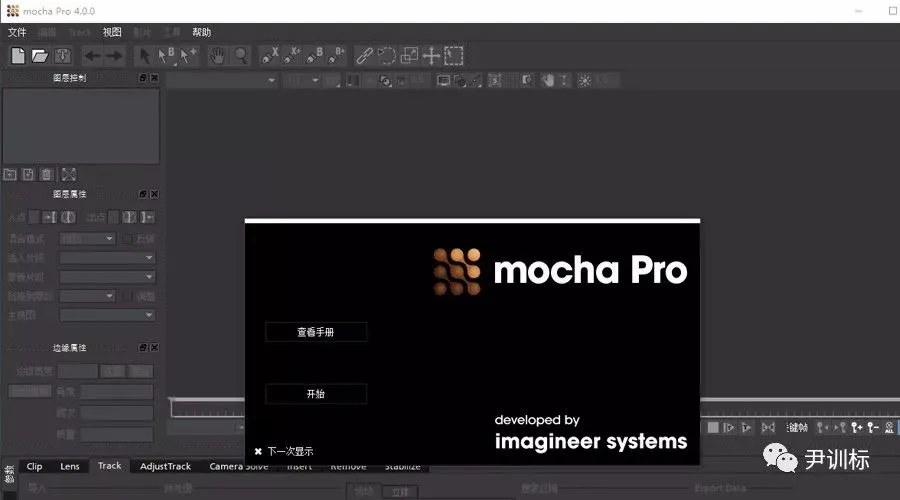Click the delete layer trash icon
The width and height of the screenshot is (900, 500).
(x=46, y=174)
